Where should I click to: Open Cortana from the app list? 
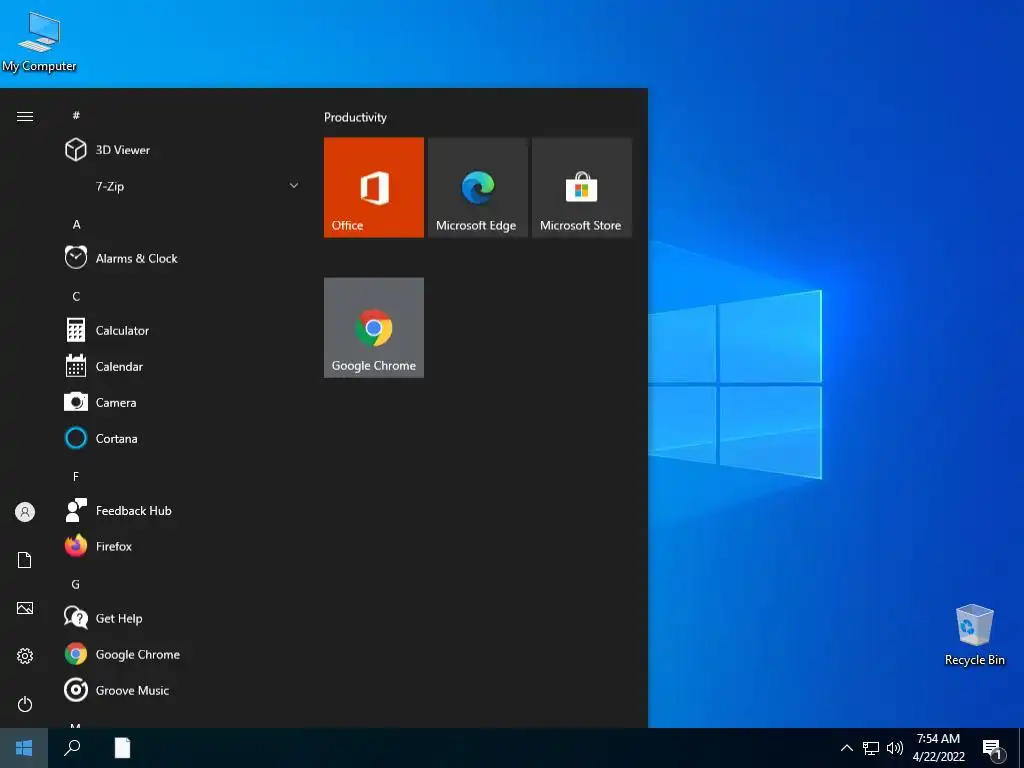(183, 438)
